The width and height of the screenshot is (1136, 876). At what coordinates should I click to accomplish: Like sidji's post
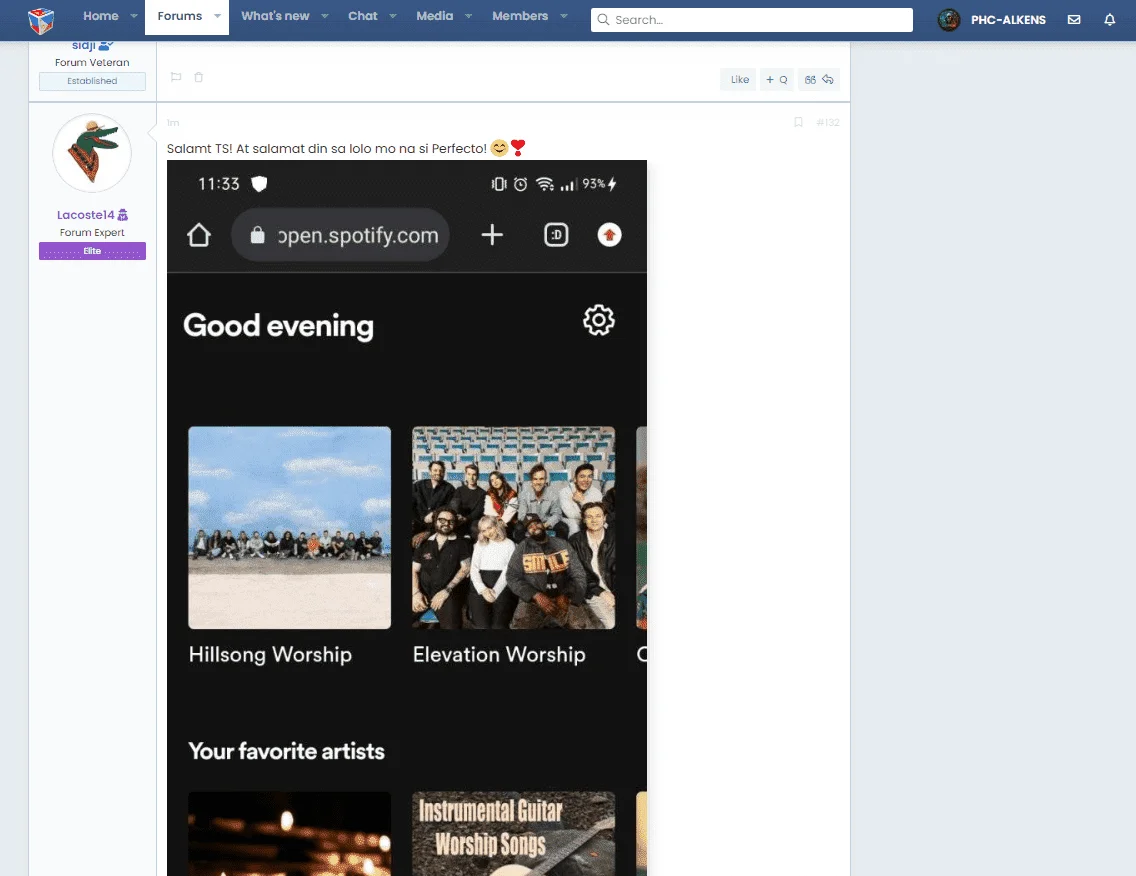point(739,80)
